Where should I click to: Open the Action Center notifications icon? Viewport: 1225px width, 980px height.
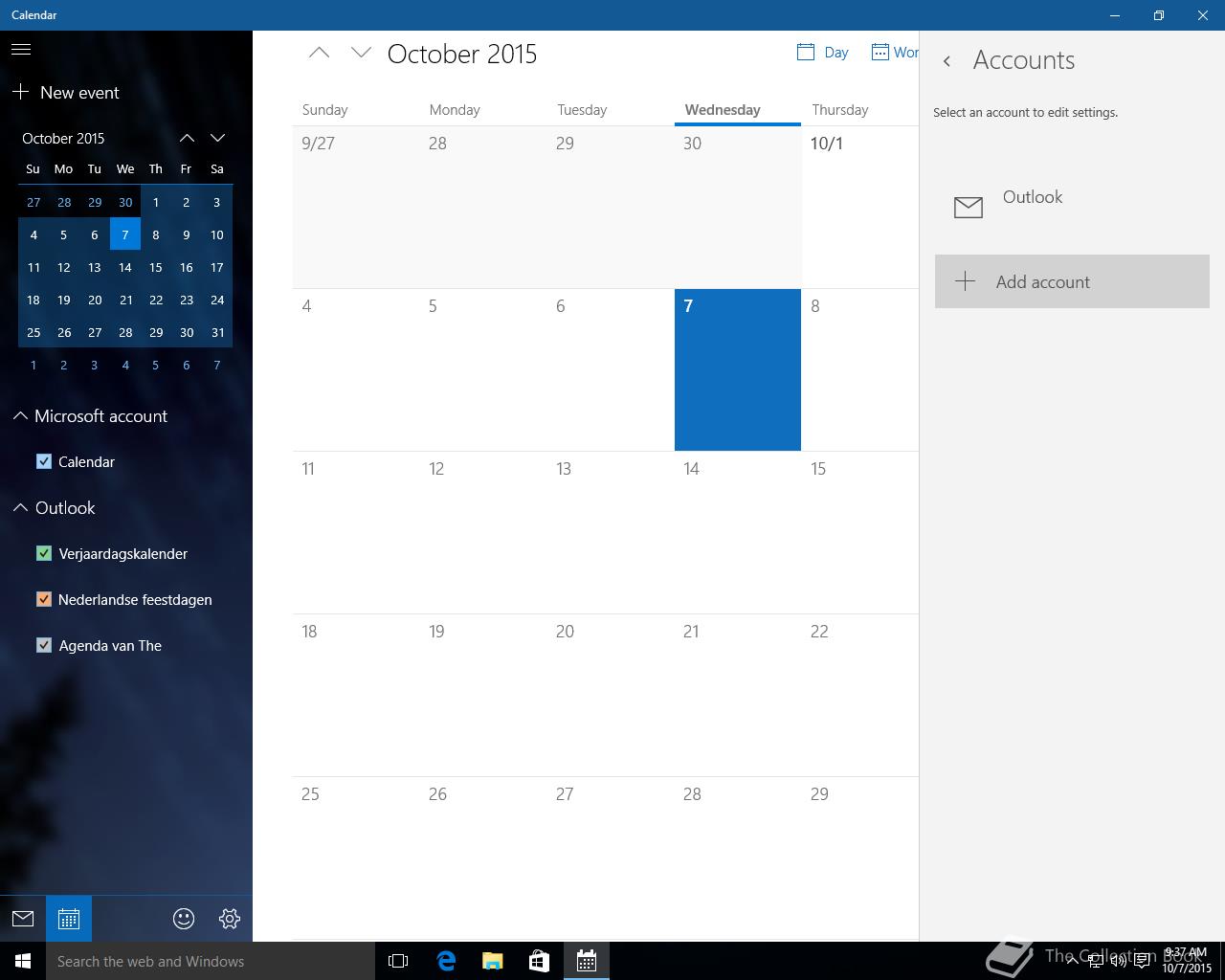[1143, 961]
